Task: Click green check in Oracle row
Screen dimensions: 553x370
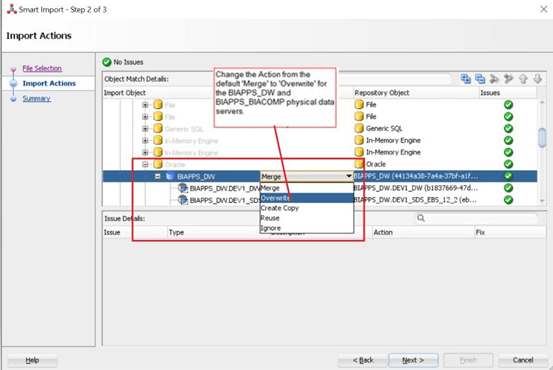Action: pyautogui.click(x=508, y=164)
